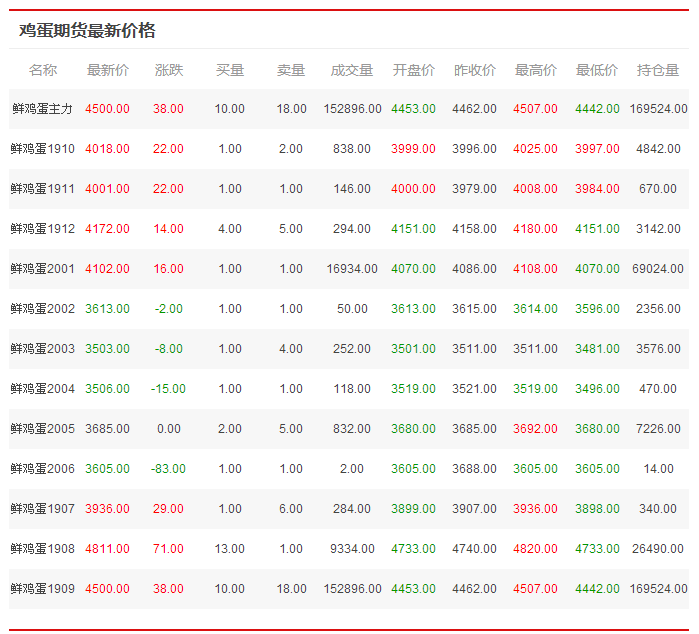Click latest price 4172.00 for 鲜鸡蛋1912

(x=107, y=229)
